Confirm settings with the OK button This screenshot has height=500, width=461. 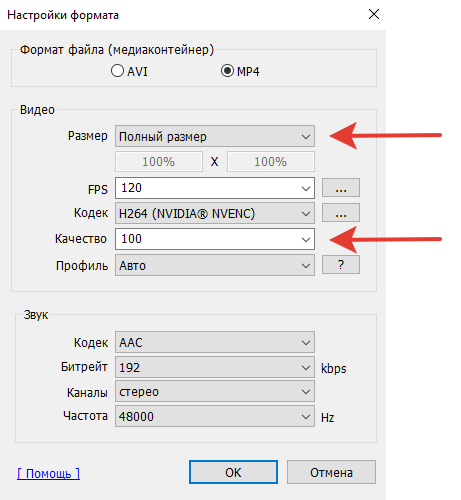click(233, 472)
